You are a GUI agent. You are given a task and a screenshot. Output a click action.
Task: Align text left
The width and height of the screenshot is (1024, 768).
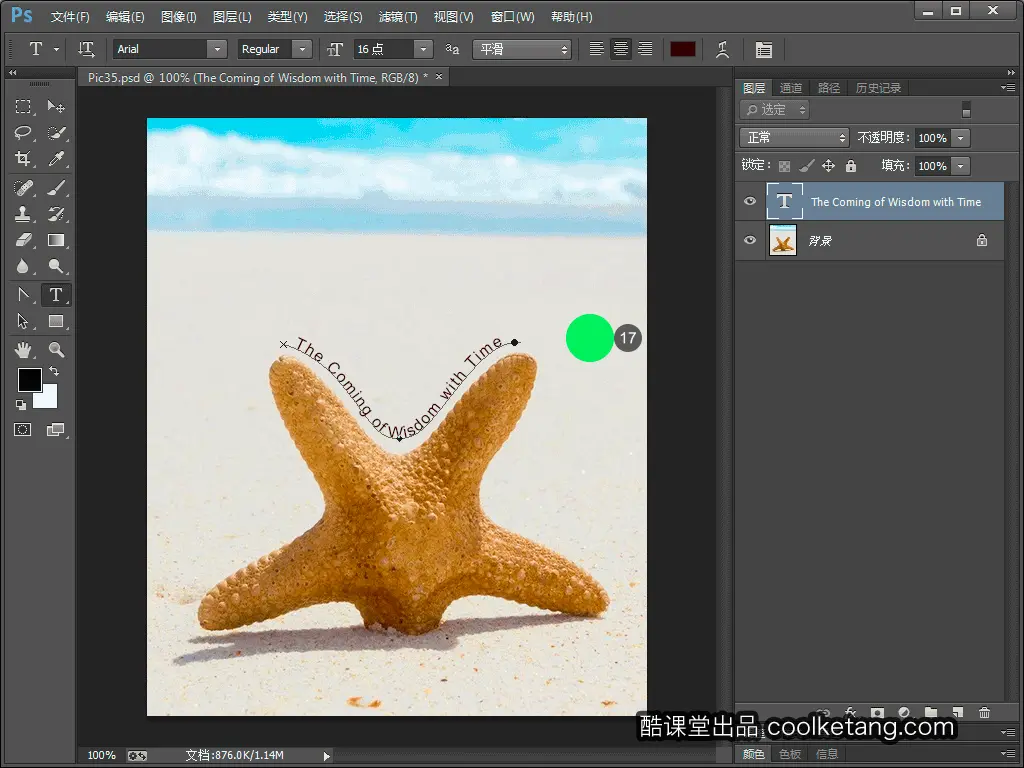(x=596, y=49)
